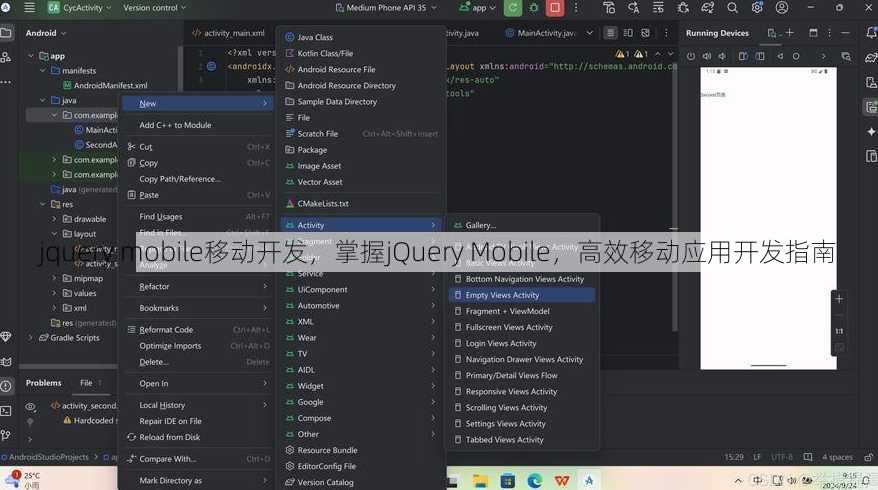Open the Android project view dropdown
The height and width of the screenshot is (490, 878).
pyautogui.click(x=45, y=33)
